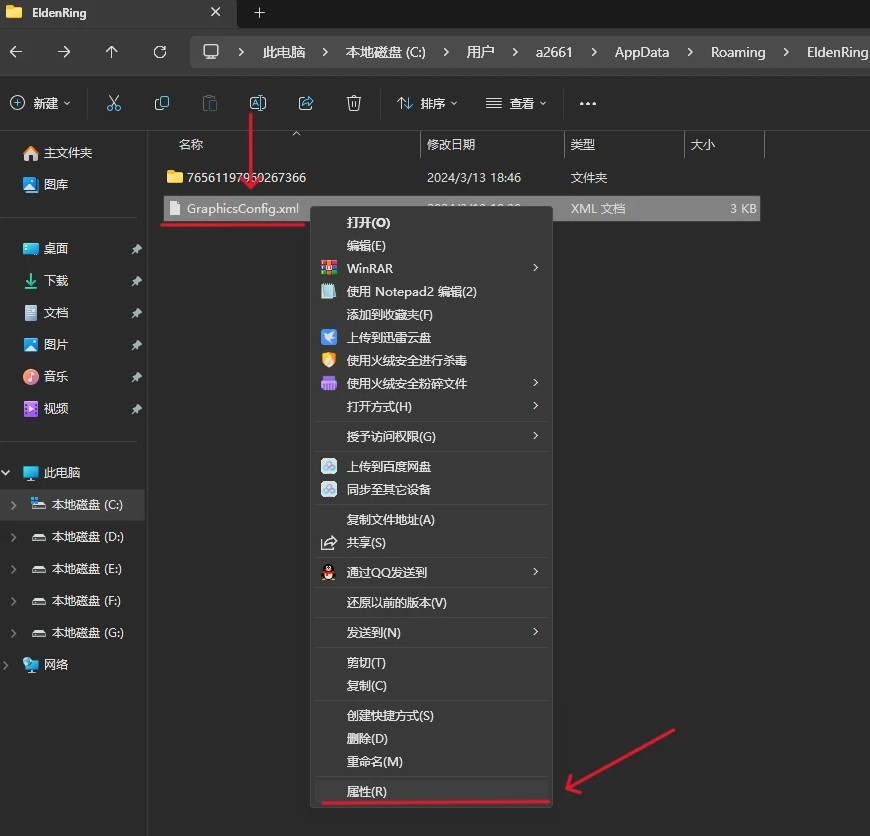
Task: Go up one folder level
Action: pos(112,52)
